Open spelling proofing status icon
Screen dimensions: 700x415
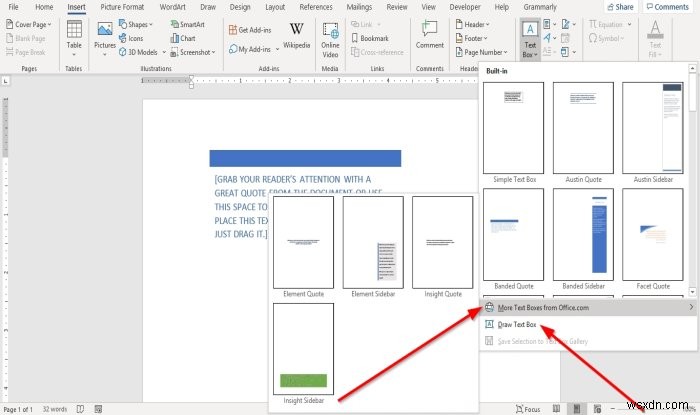[x=80, y=409]
